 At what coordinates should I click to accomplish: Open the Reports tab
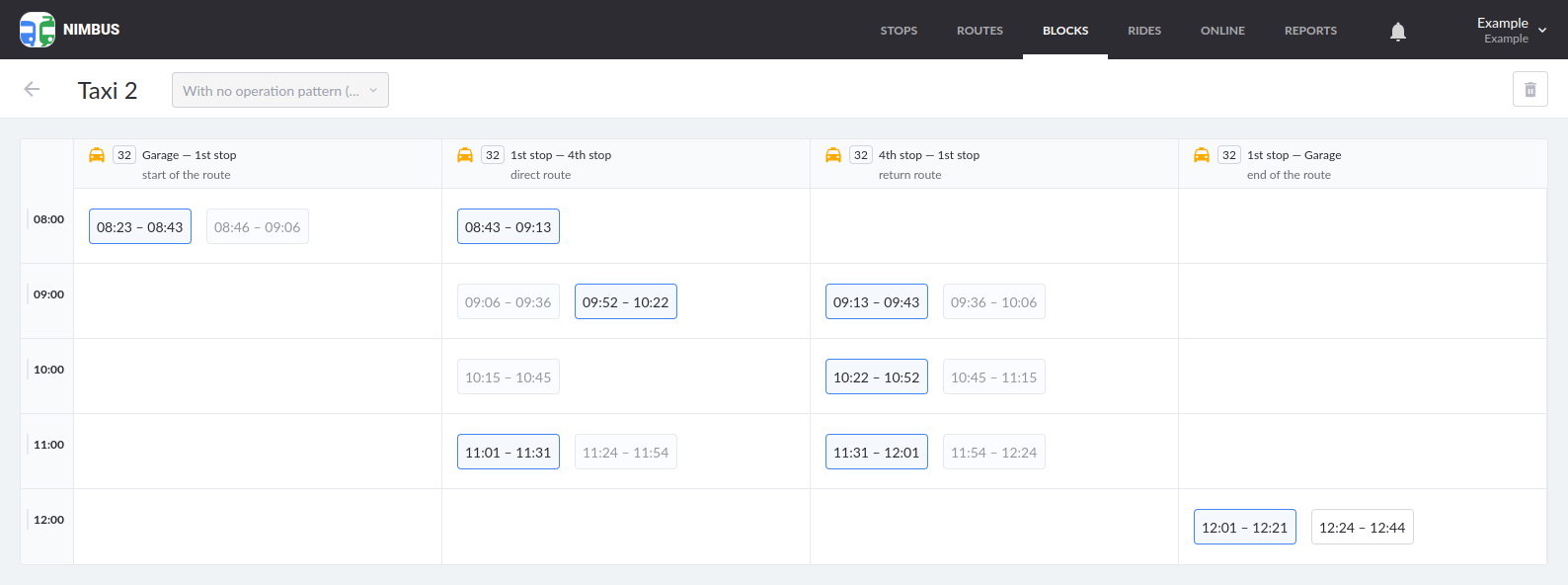(1310, 31)
